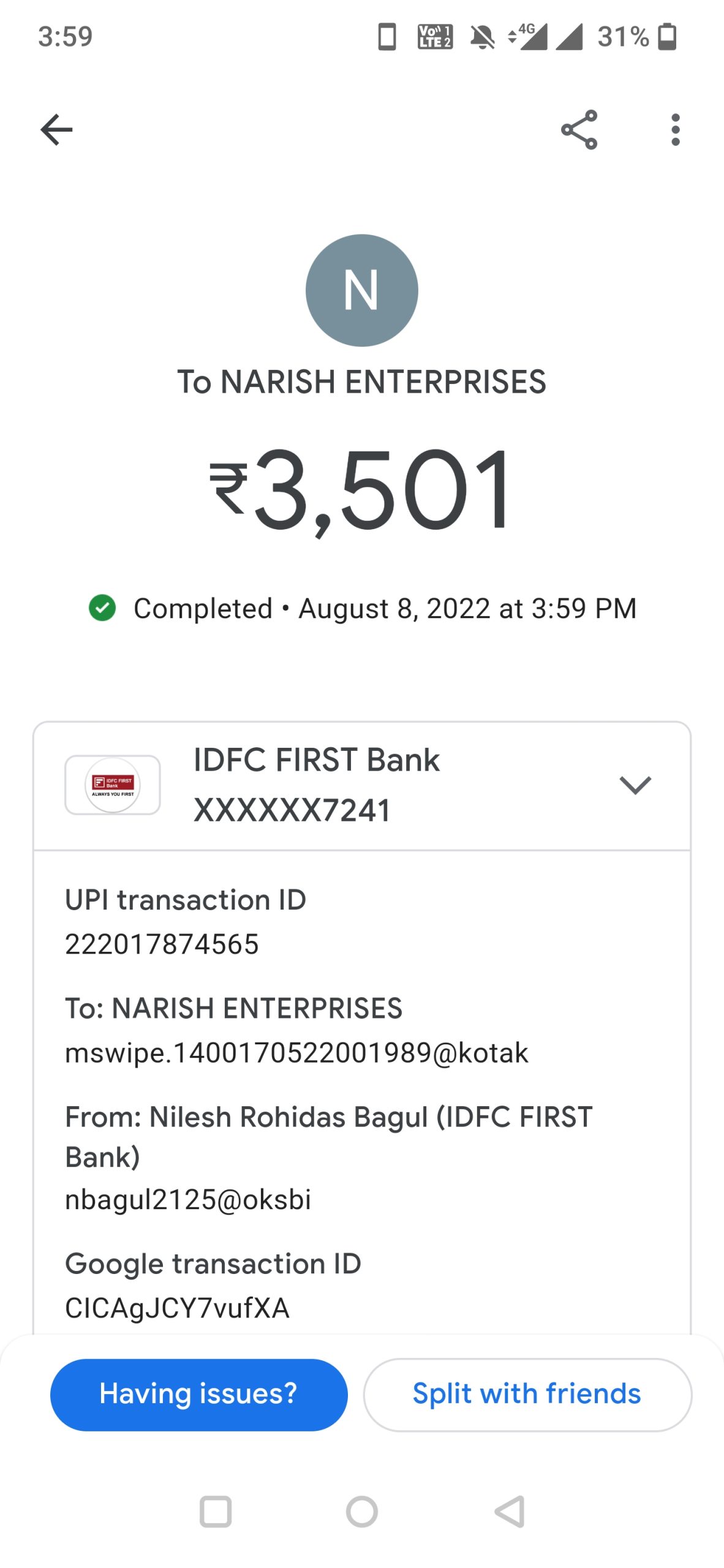Expand the bank account chevron

(635, 785)
